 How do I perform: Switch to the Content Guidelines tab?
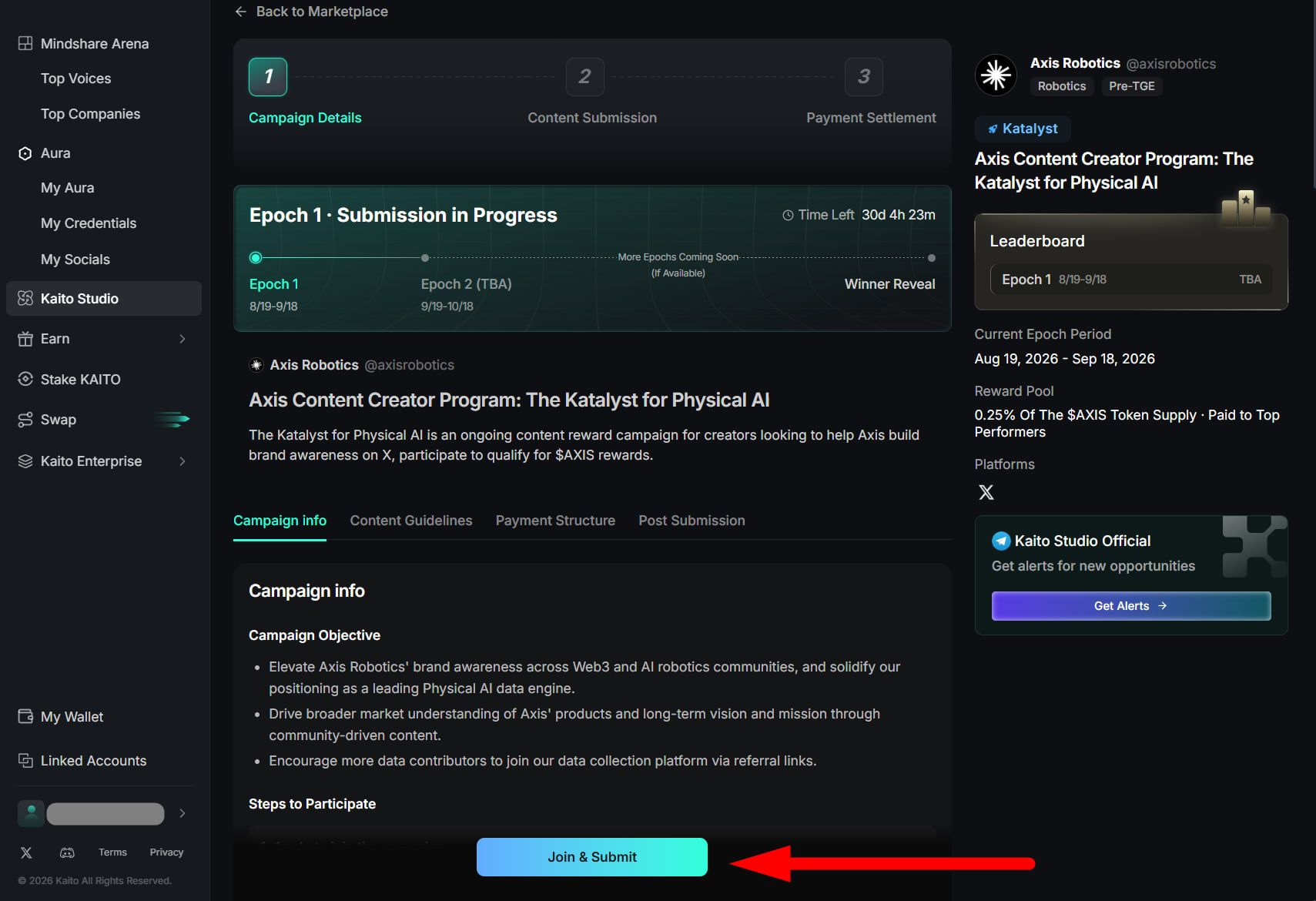411,521
